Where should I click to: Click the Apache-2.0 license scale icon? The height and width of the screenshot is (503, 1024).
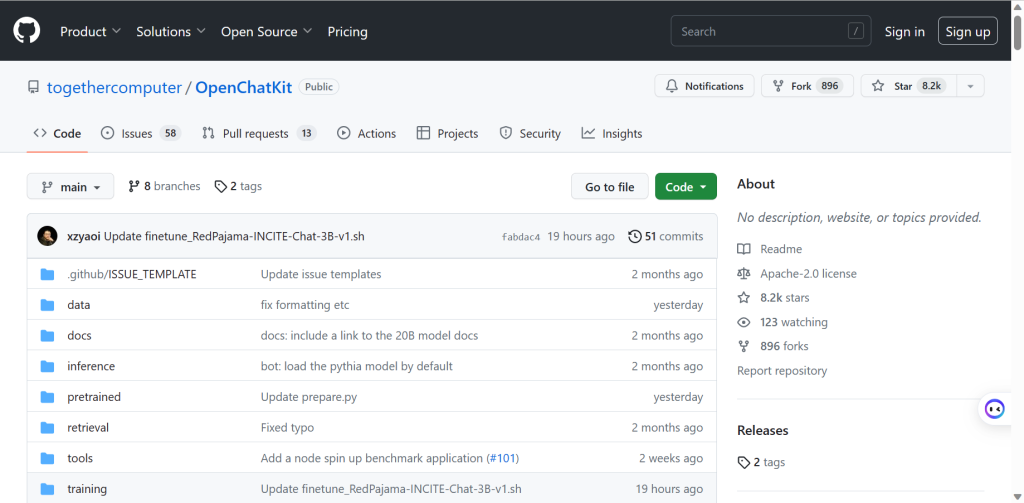point(743,273)
